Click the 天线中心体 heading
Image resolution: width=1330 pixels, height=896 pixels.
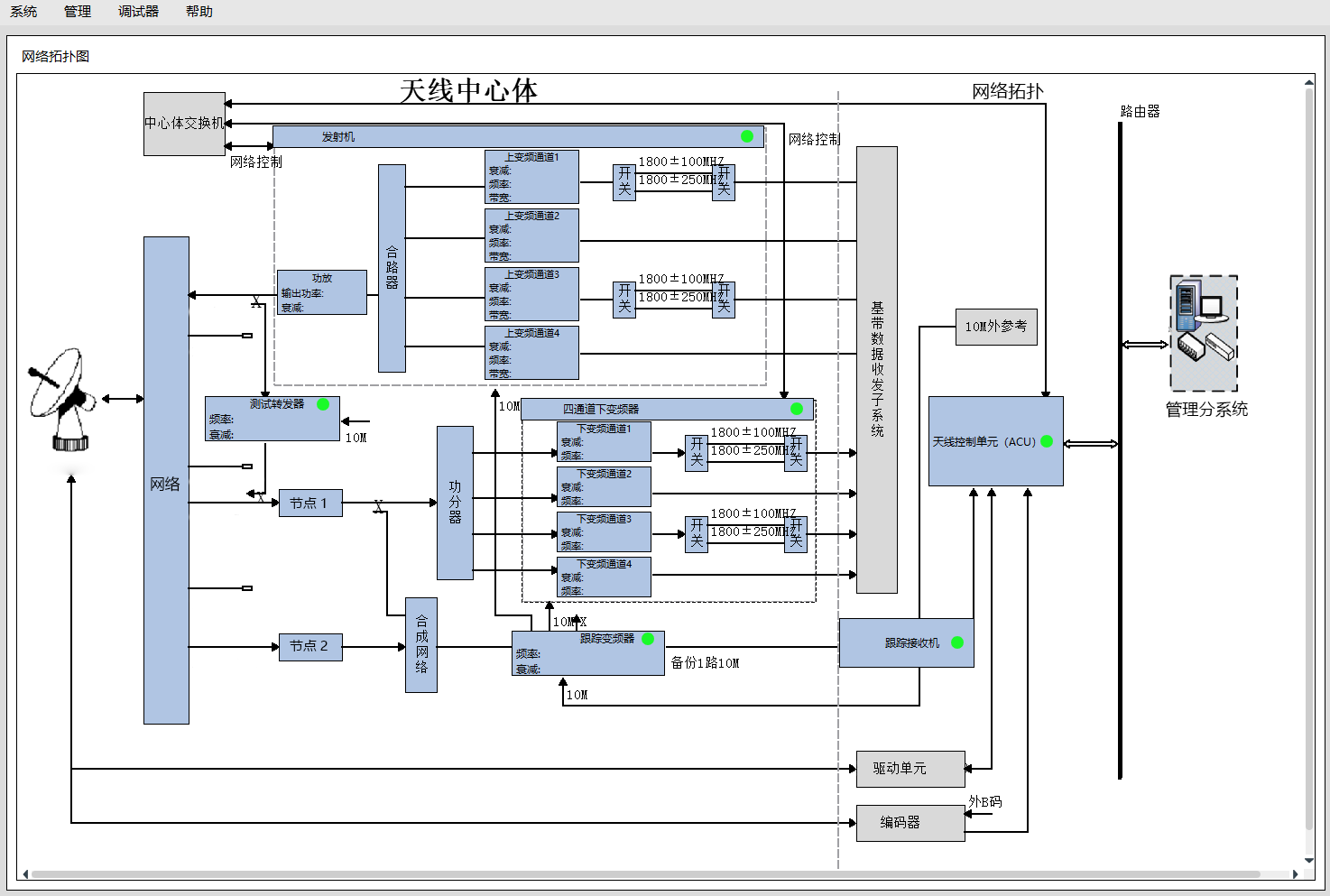click(x=468, y=91)
